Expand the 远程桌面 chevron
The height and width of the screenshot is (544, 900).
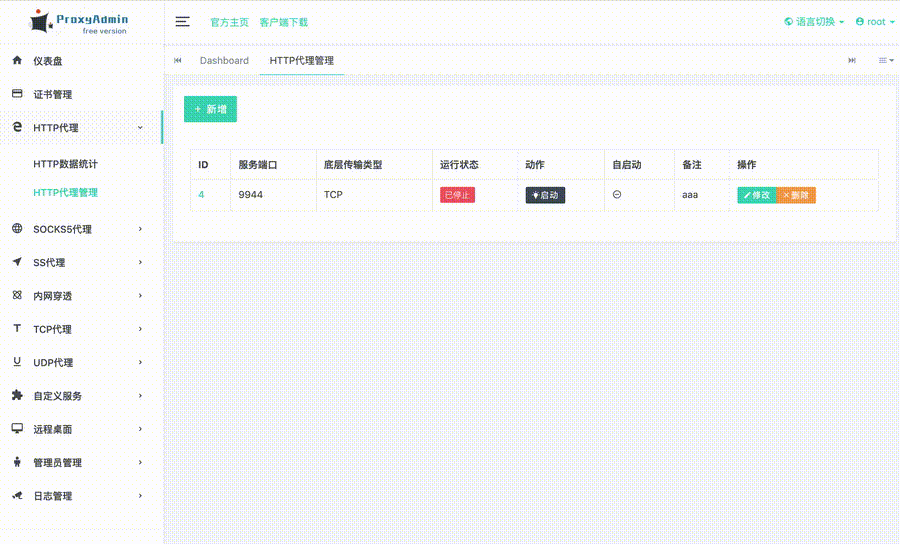coord(140,429)
